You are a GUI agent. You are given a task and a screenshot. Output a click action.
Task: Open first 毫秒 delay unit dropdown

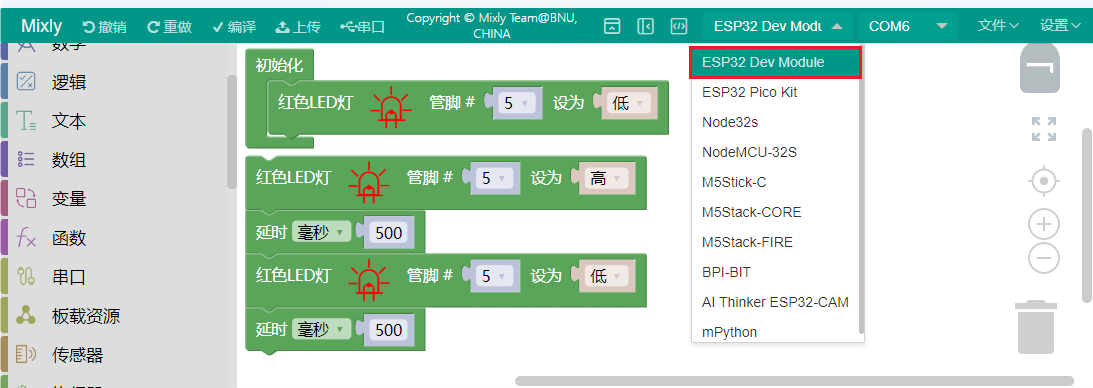click(x=322, y=232)
